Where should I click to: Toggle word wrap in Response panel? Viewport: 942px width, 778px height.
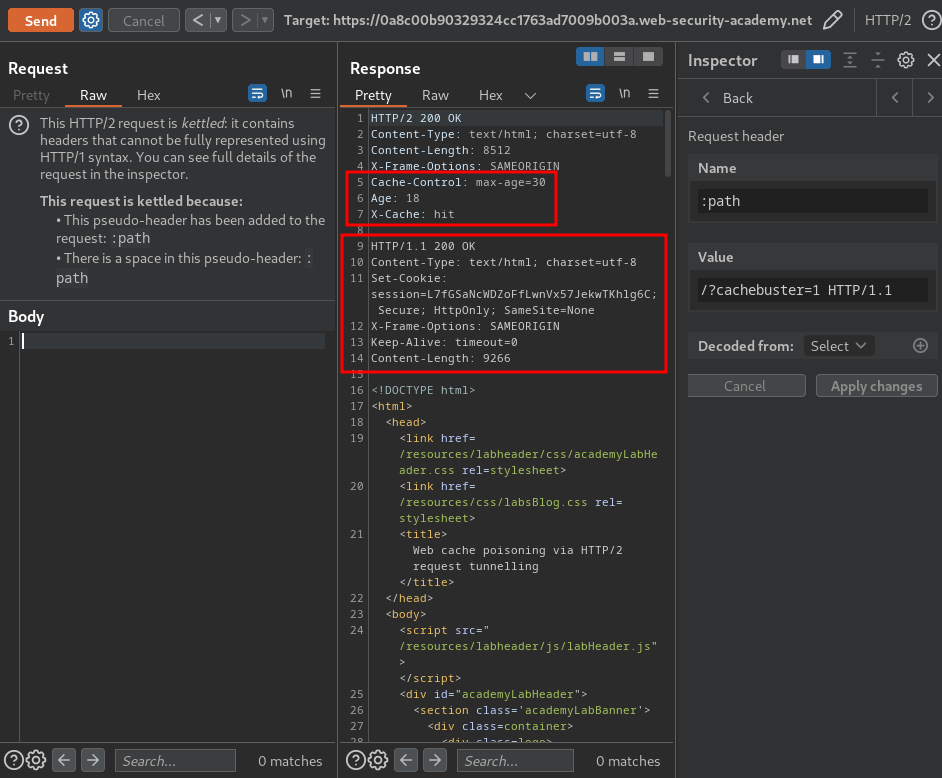click(x=595, y=94)
